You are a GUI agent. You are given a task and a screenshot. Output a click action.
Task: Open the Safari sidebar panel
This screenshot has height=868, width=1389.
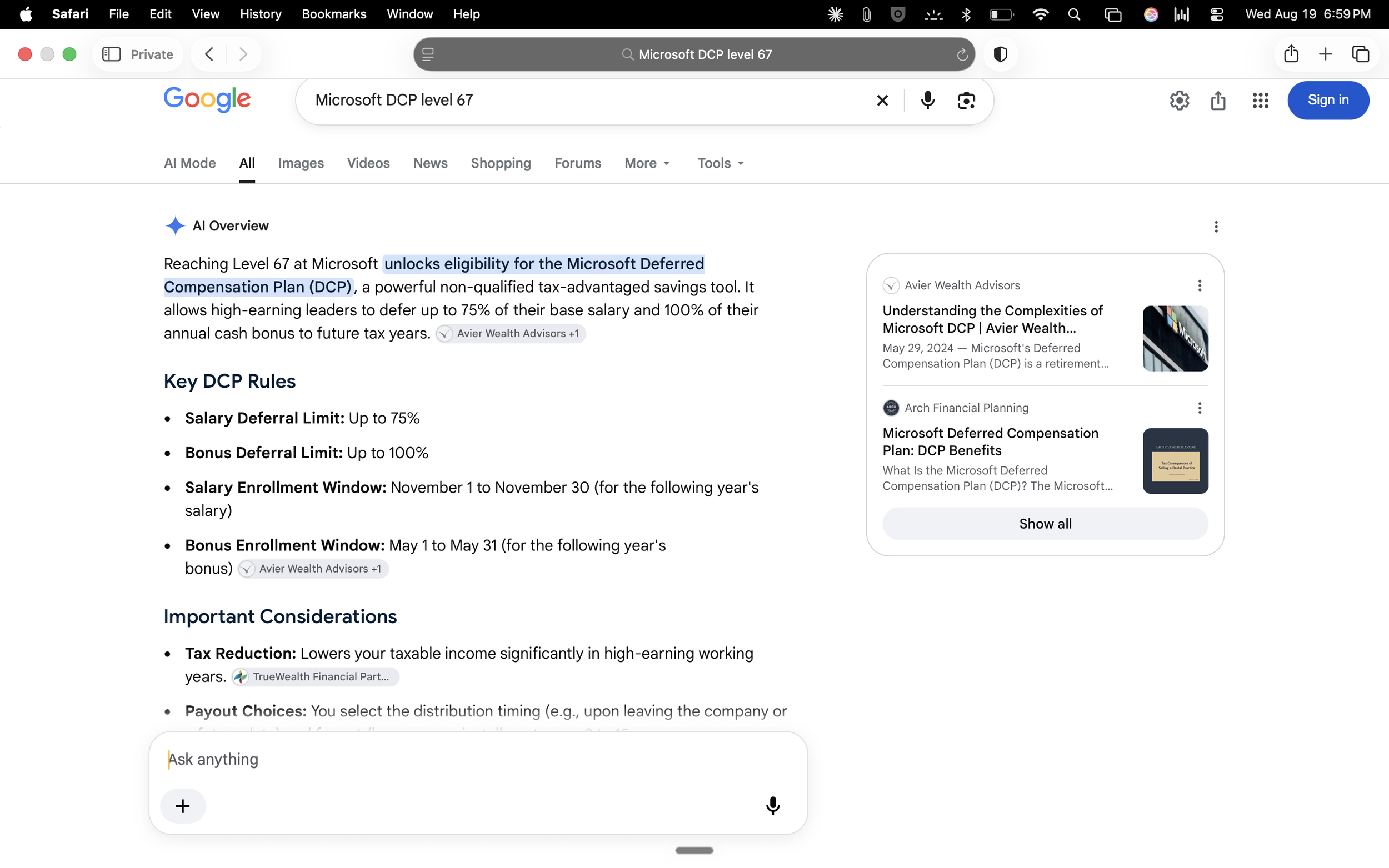pos(111,54)
